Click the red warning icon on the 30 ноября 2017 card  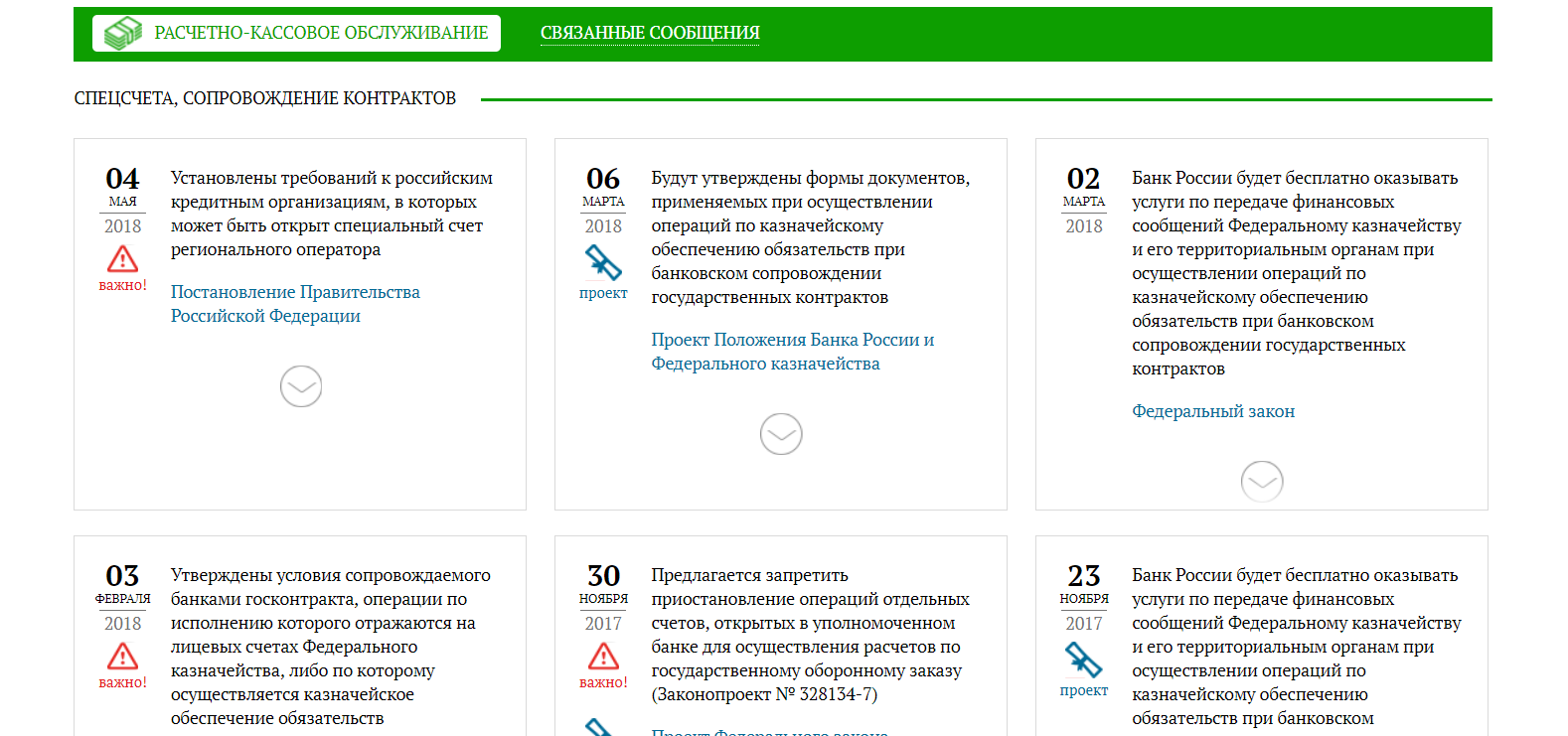[x=603, y=657]
